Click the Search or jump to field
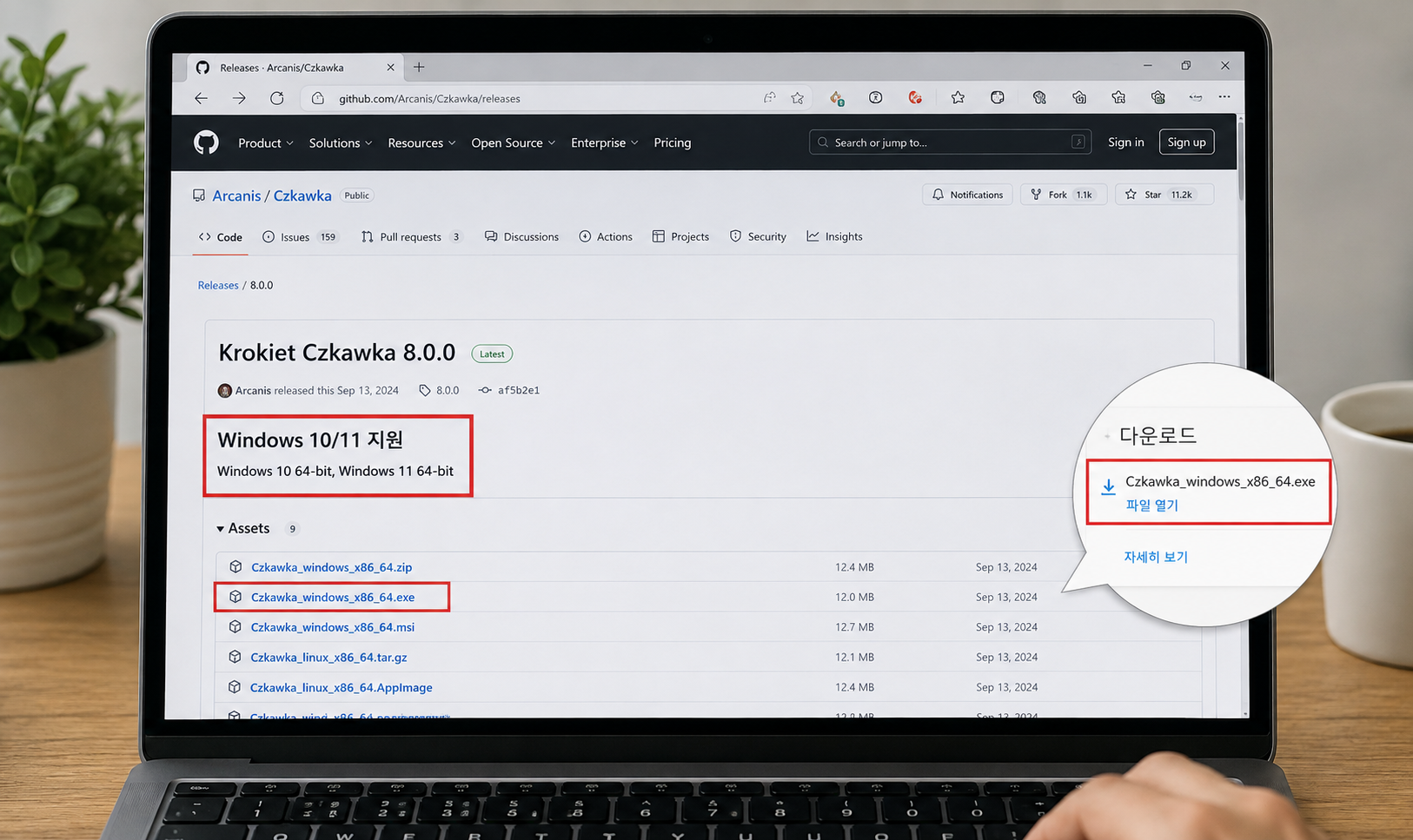 950,142
